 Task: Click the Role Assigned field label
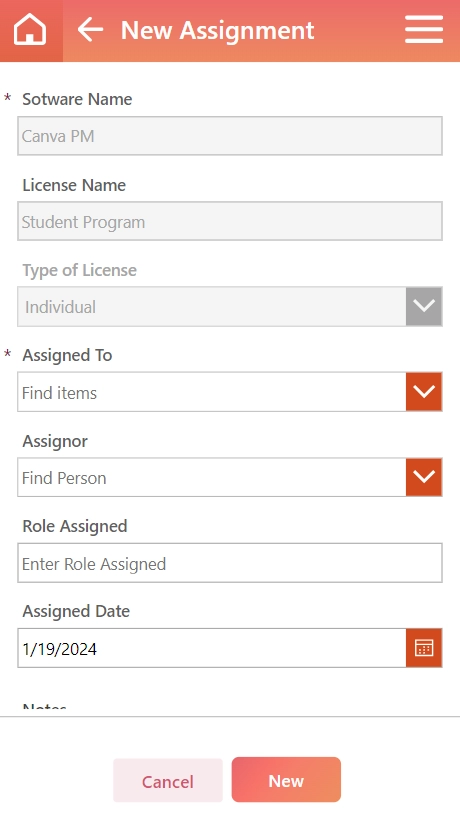(x=75, y=526)
